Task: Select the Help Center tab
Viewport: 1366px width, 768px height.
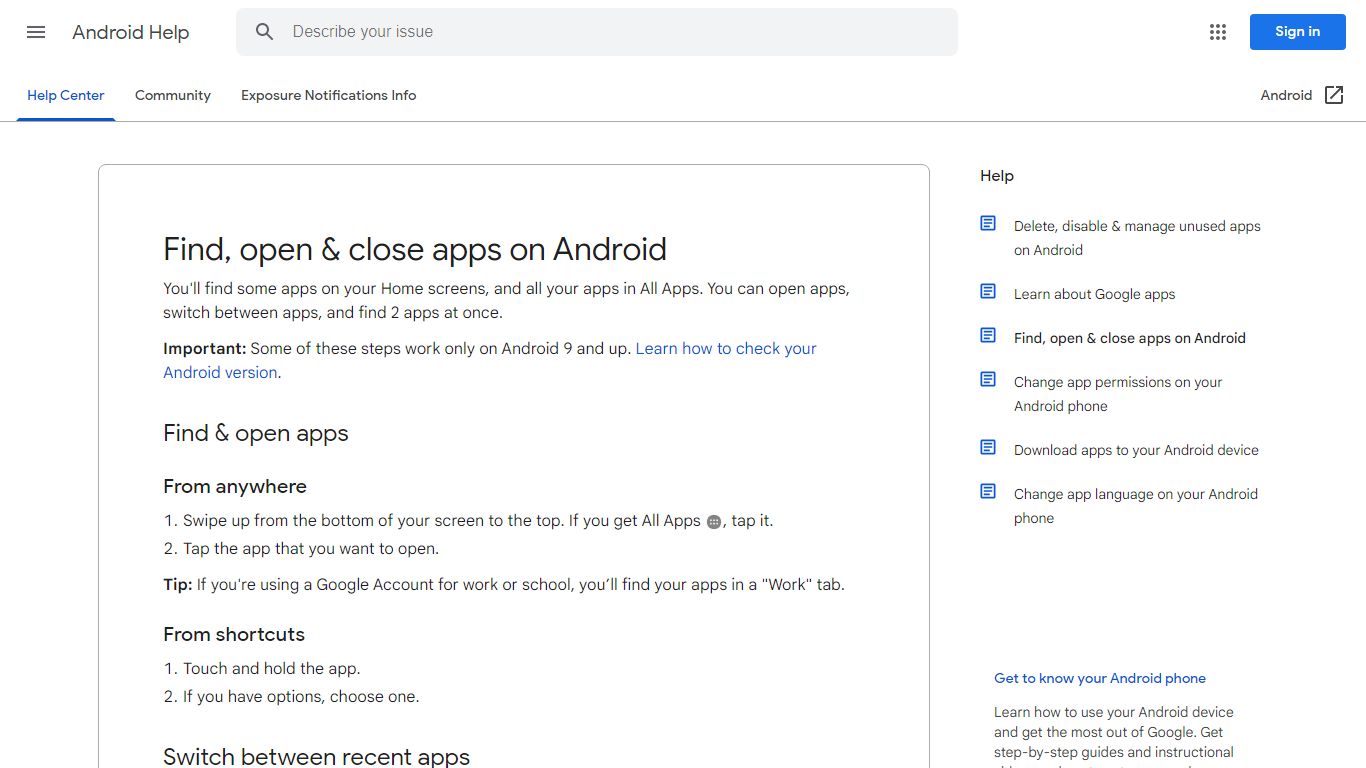Action: [66, 95]
